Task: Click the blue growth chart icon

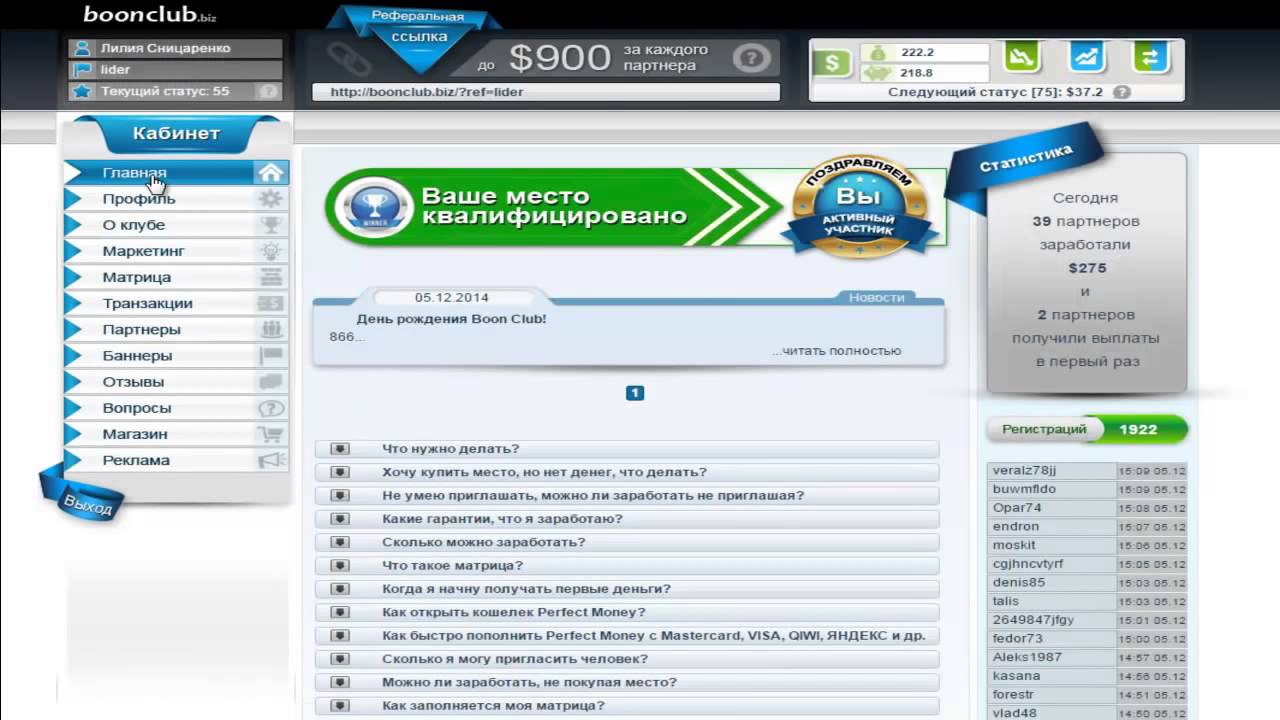Action: 1086,57
